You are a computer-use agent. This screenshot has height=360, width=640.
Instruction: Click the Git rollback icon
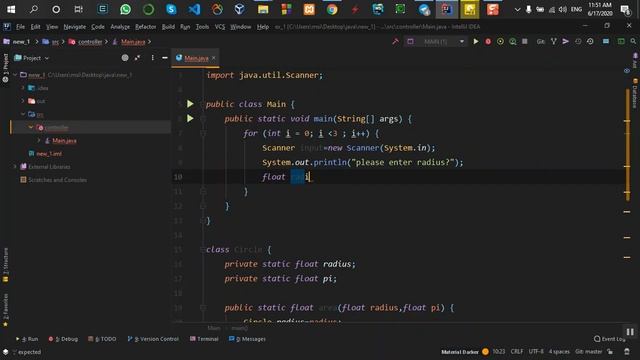pyautogui.click(x=590, y=41)
